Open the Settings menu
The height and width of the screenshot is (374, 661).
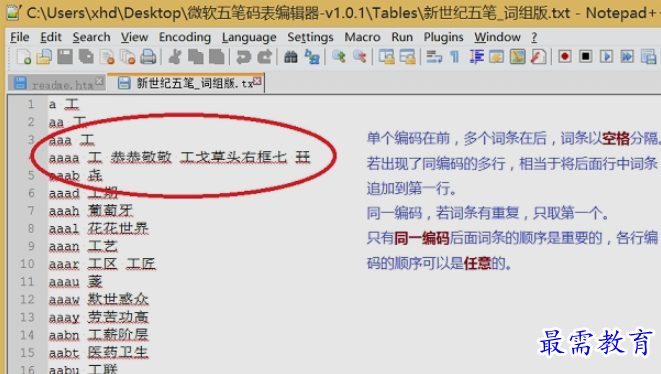pyautogui.click(x=310, y=37)
